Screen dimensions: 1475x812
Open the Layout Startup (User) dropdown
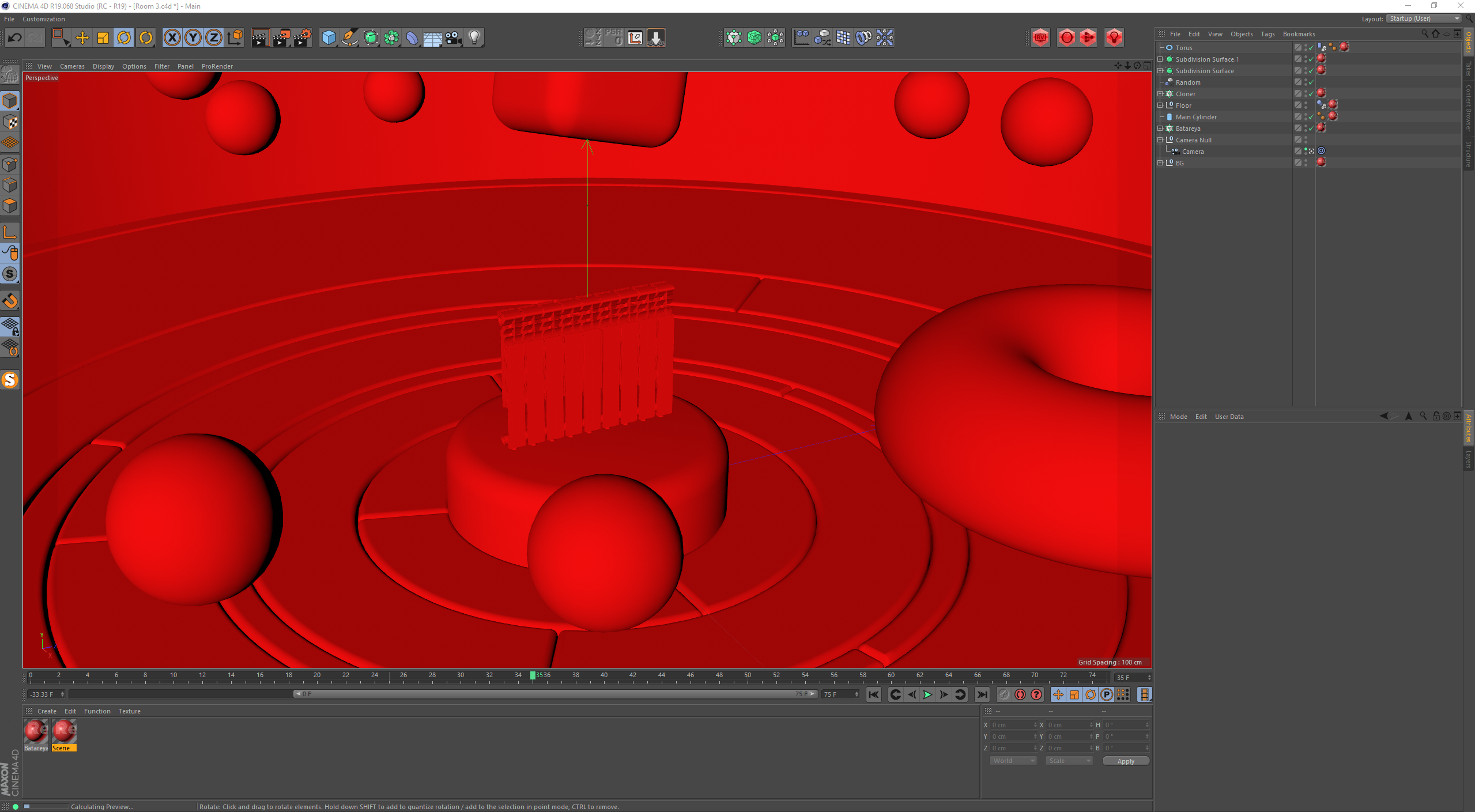click(1424, 18)
